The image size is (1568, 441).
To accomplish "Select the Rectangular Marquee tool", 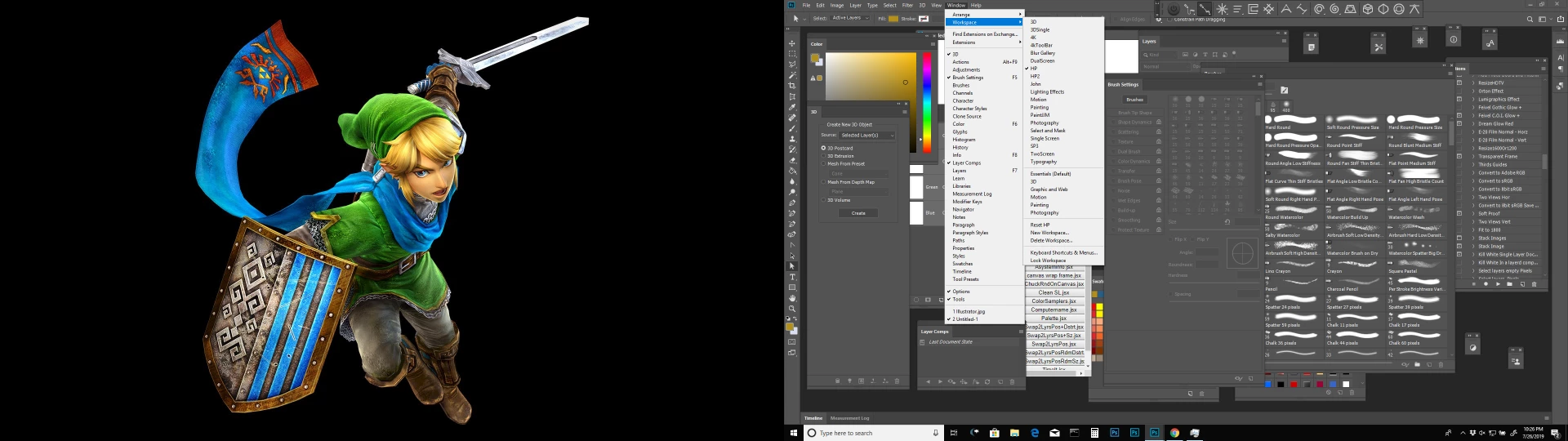I will pos(791,54).
